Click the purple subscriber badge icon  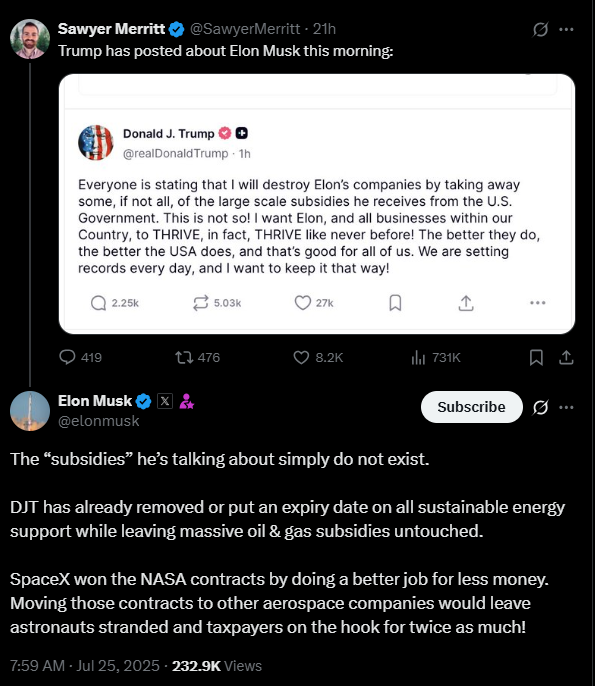186,401
